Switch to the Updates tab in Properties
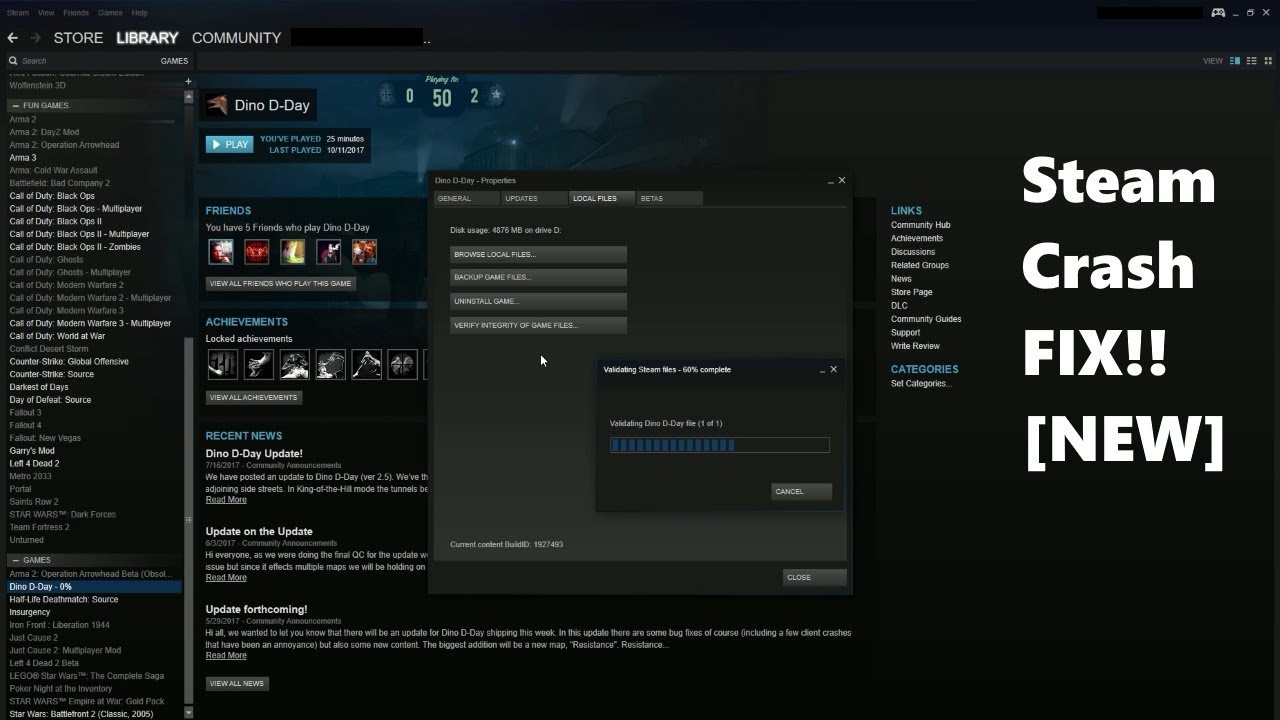The image size is (1280, 720). coord(534,198)
